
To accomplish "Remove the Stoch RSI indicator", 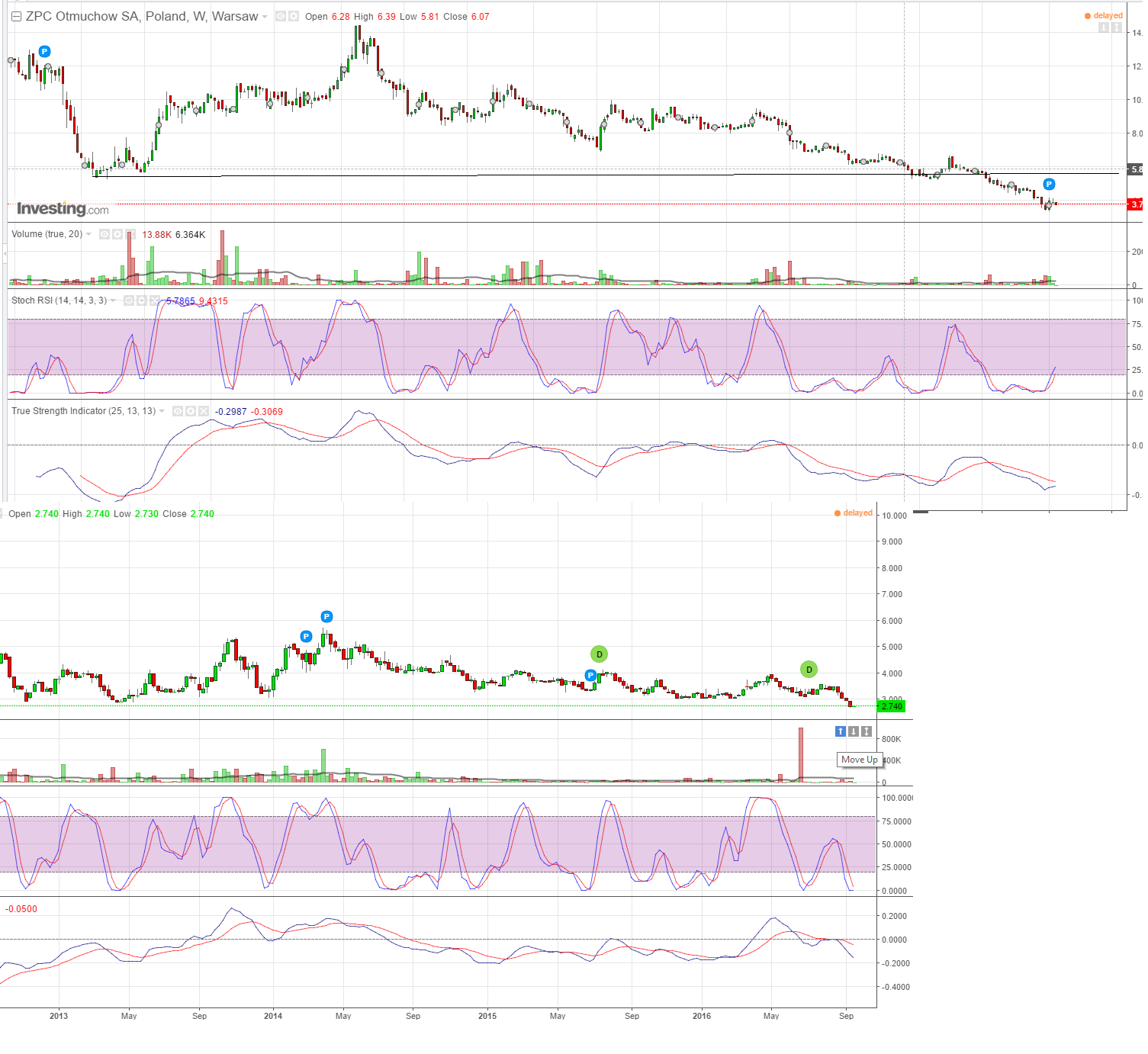I will (x=155, y=300).
